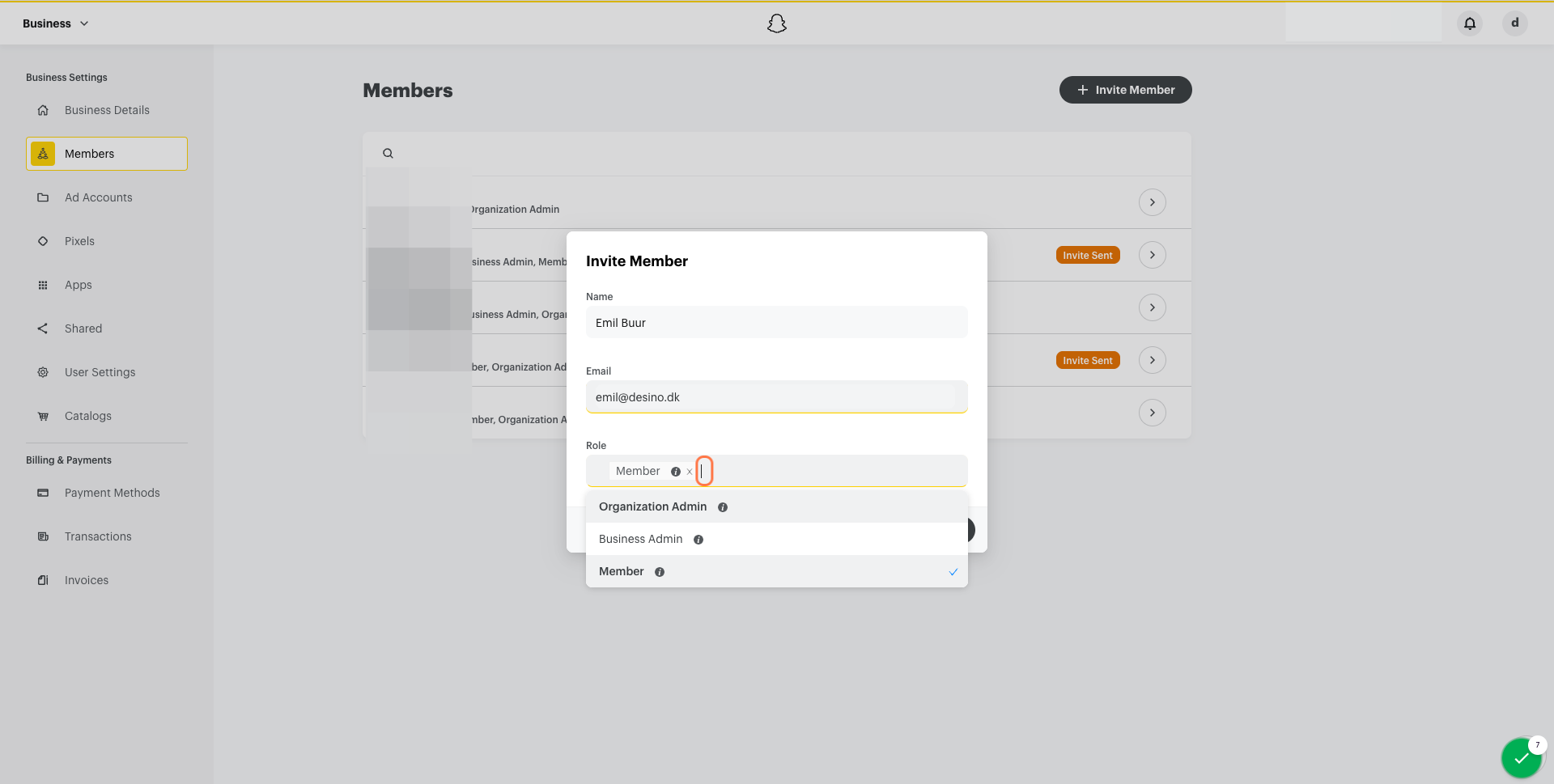Click info icon beside Member dropdown option

[x=660, y=572]
